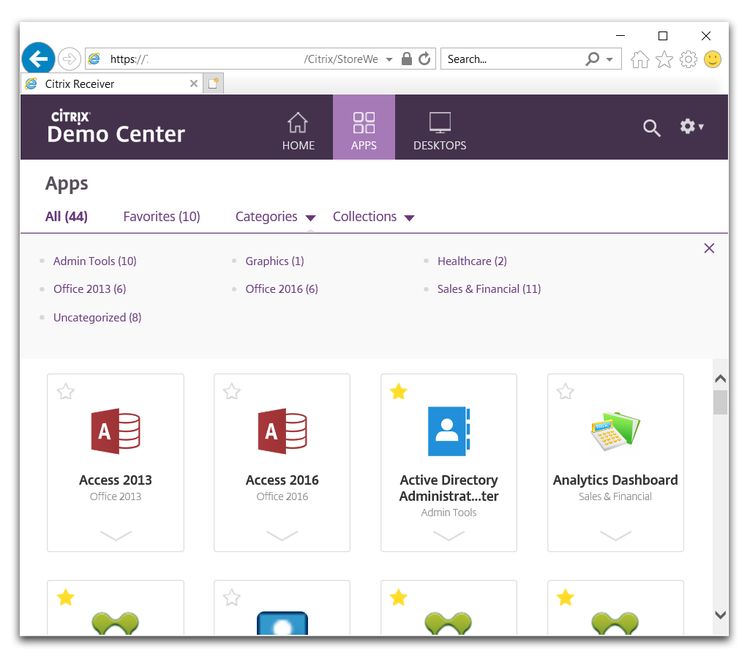Expand details chevron on Active Directory card
The image size is (750, 659).
[x=449, y=535]
